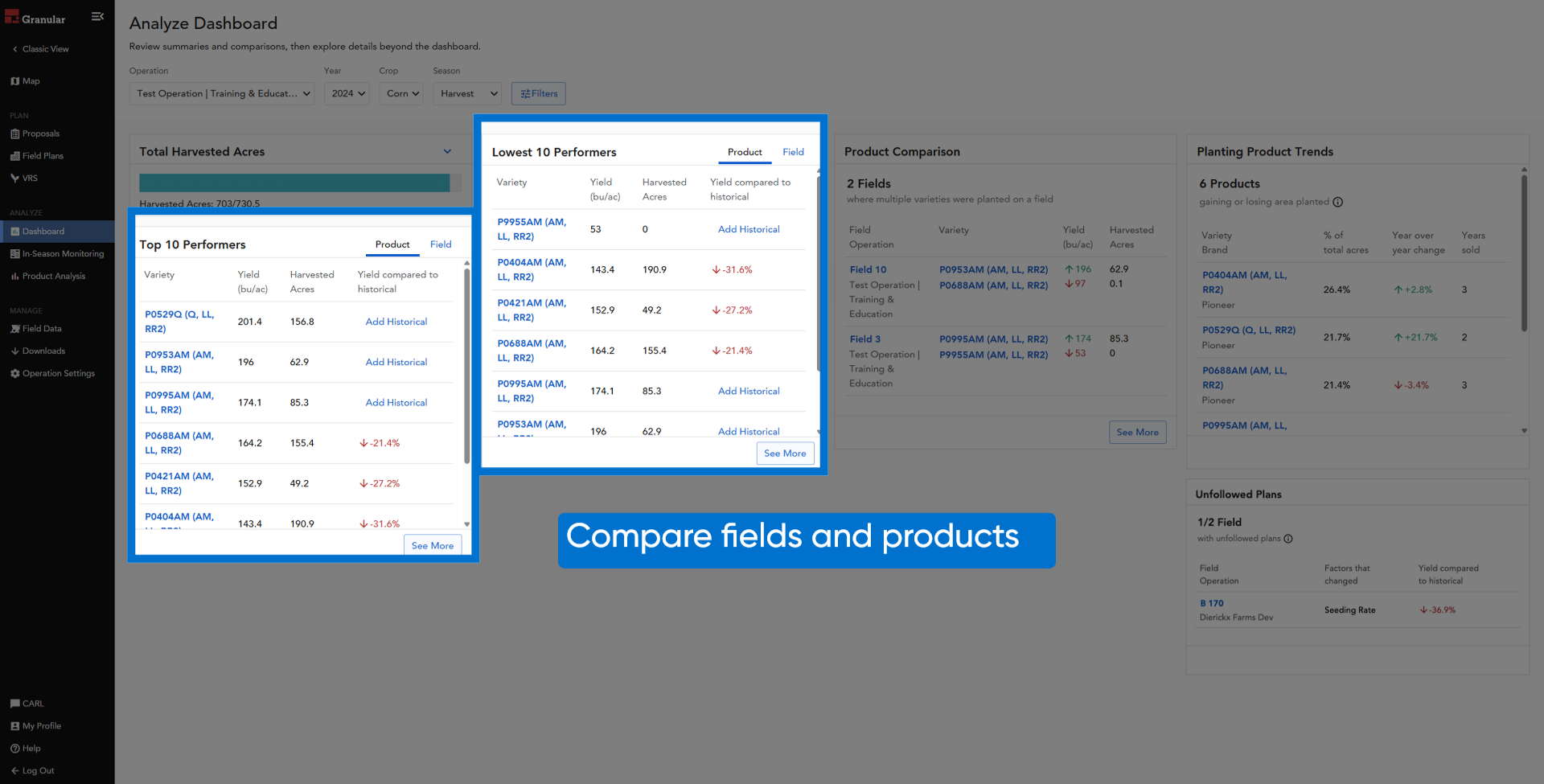Click the Granular logo icon
The height and width of the screenshot is (784, 1544).
[11, 17]
